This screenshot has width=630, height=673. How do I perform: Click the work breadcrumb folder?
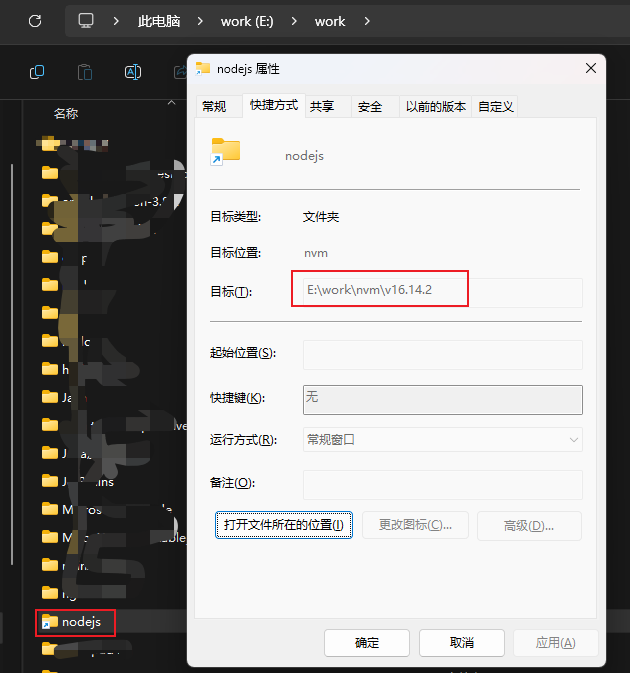coord(330,21)
